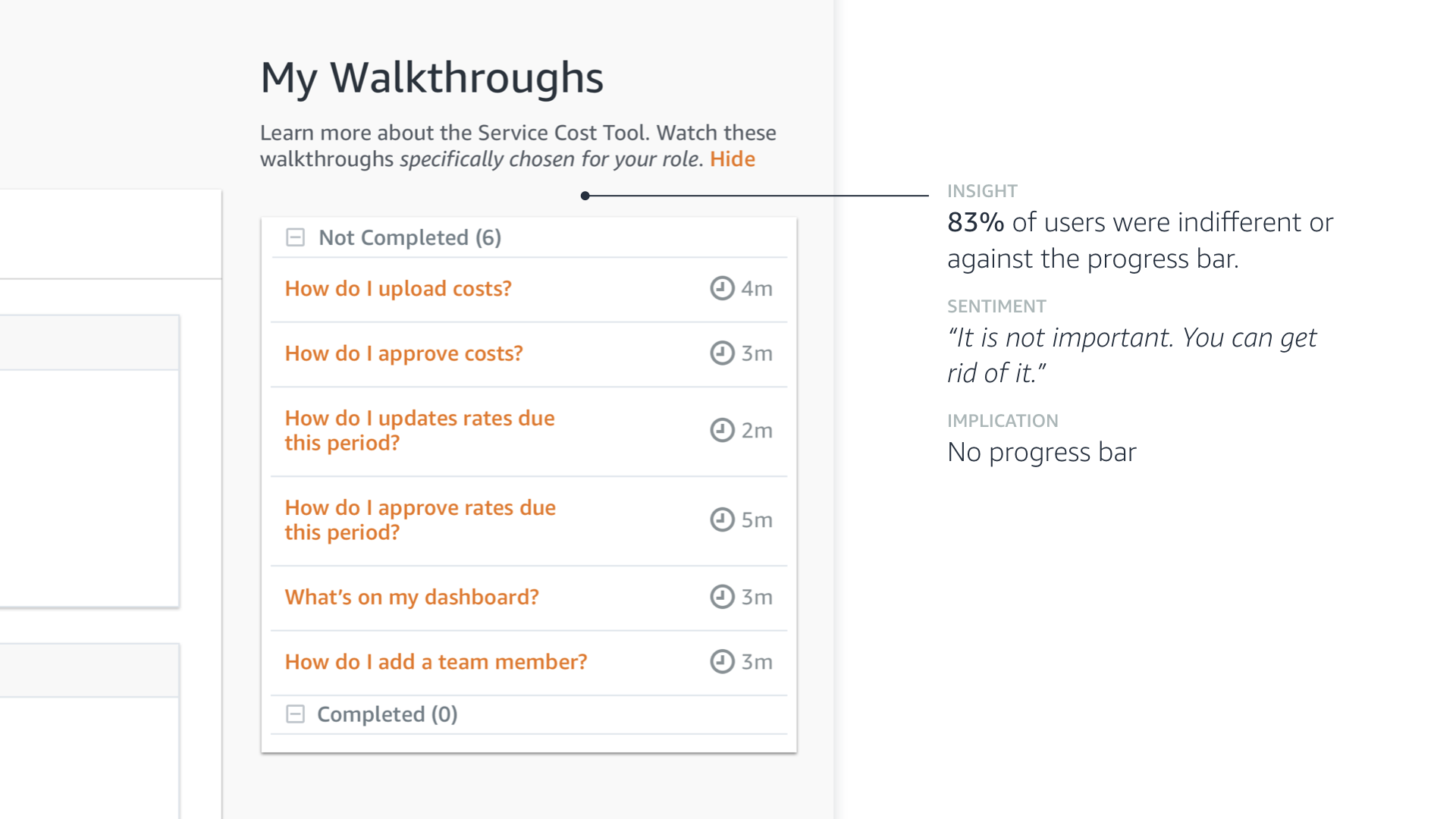Open 'How do I upload costs?' walkthrough

click(x=398, y=289)
